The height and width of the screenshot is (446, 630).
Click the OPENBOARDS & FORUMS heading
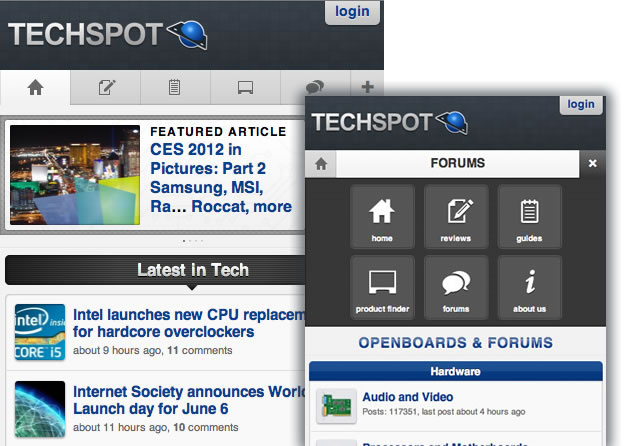456,343
